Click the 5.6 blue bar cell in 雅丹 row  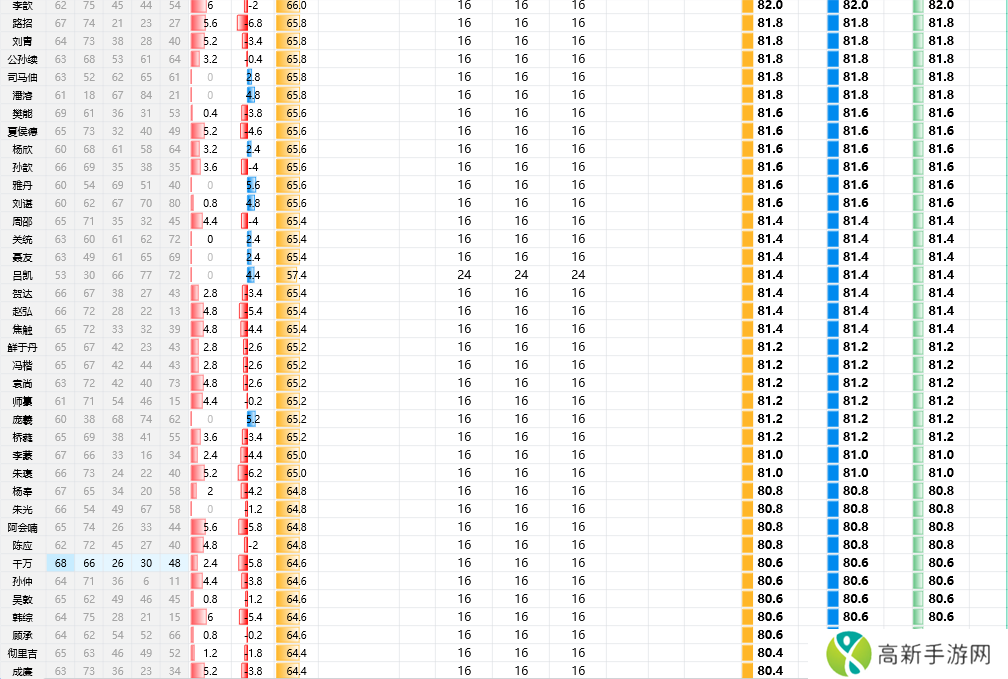pos(252,185)
